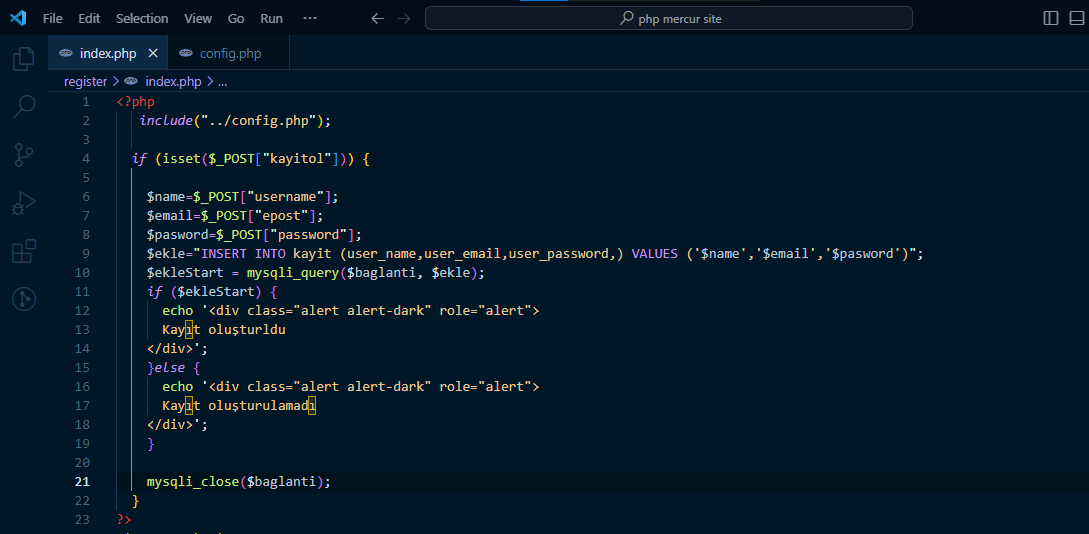
Task: Open the Explorer view in activity bar
Action: pos(23,59)
